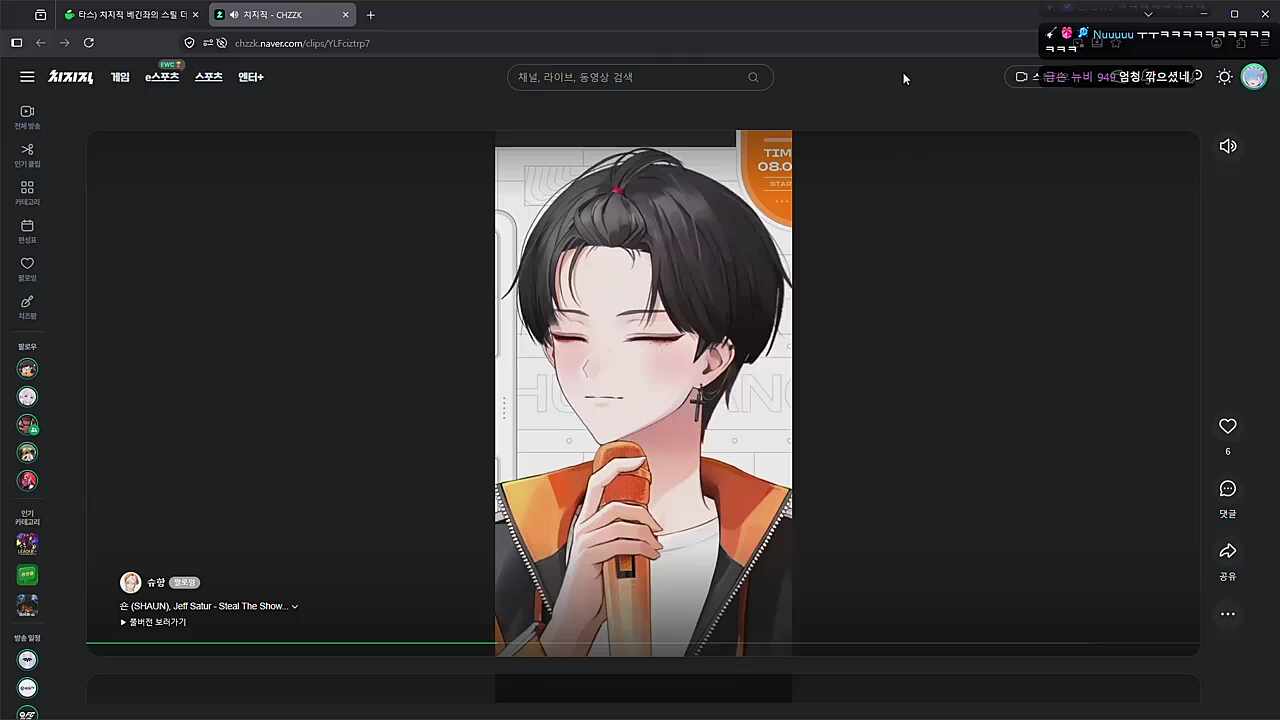Click the search magnifier icon
The image size is (1280, 720).
(753, 77)
